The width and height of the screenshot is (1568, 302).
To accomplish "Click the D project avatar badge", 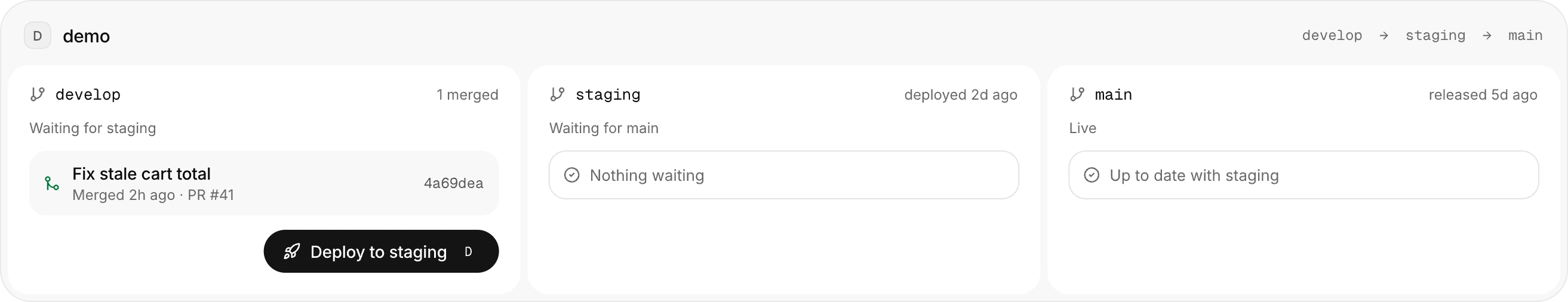I will tap(37, 36).
